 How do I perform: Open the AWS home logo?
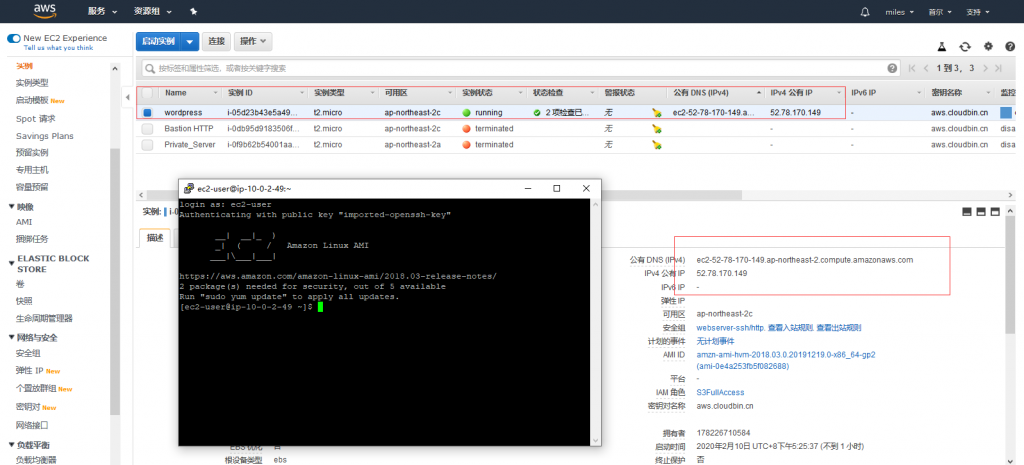(45, 11)
